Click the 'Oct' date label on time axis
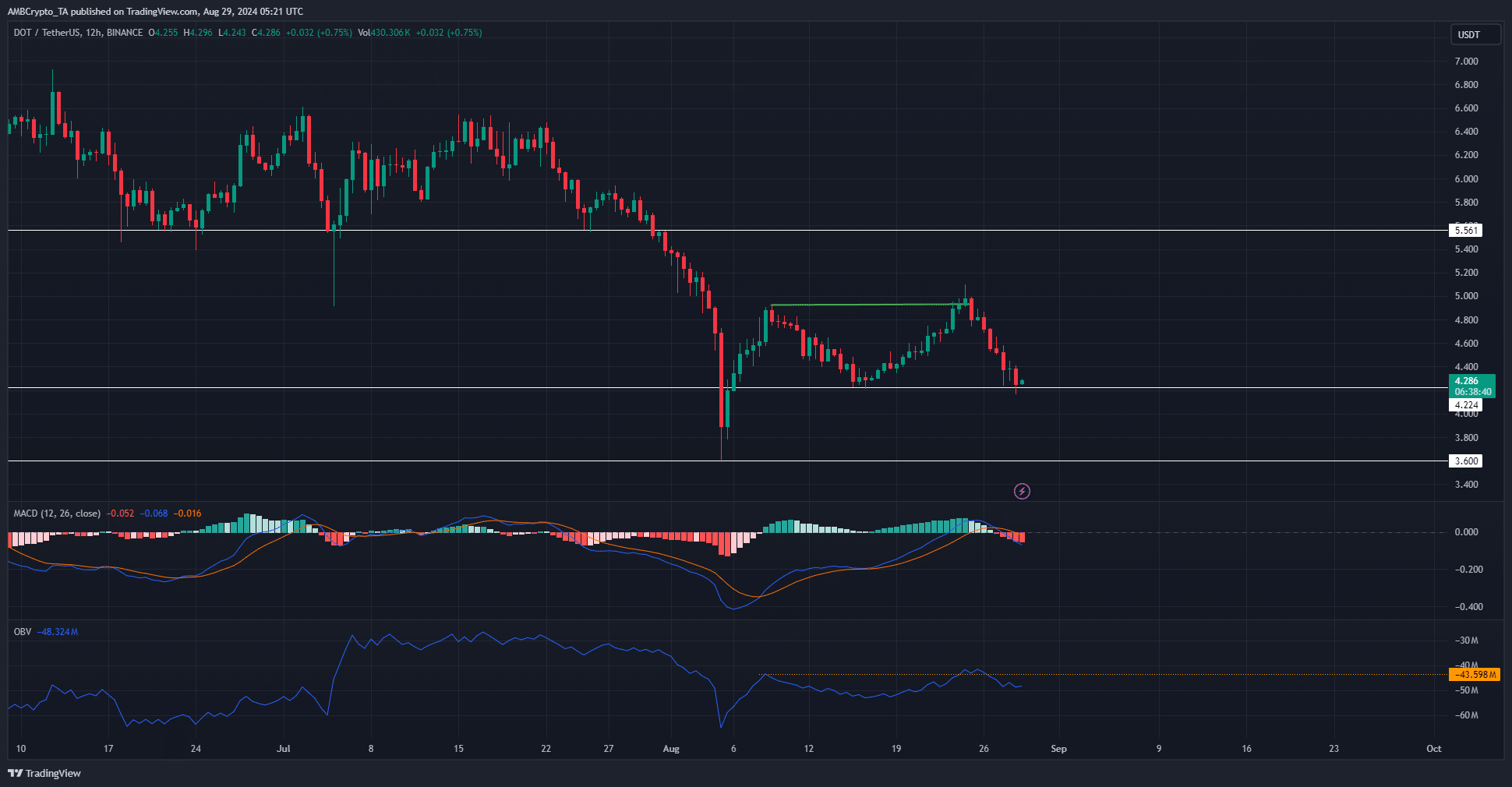 (x=1434, y=749)
